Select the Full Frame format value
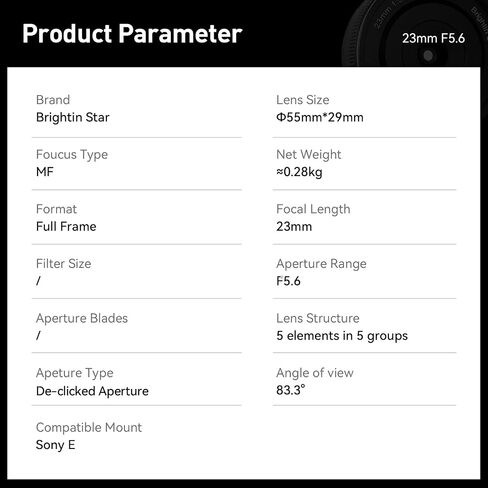Viewport: 488px width, 488px height. [66, 227]
